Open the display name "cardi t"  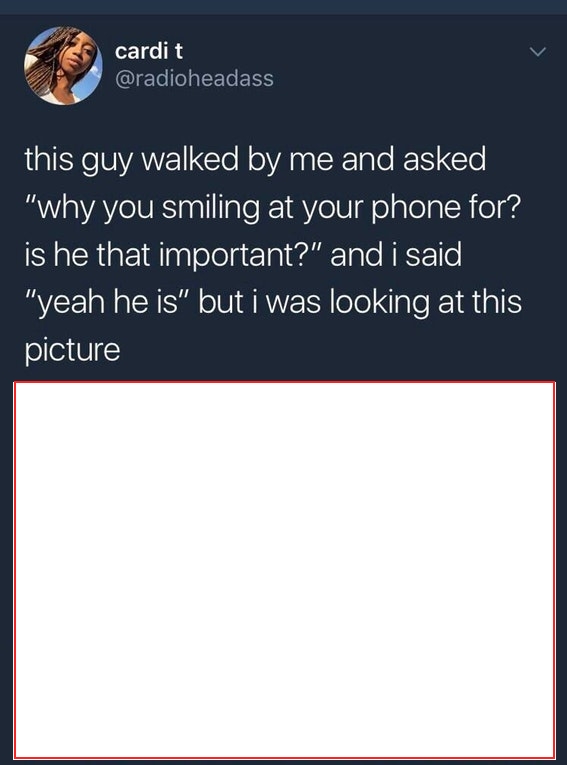point(149,50)
